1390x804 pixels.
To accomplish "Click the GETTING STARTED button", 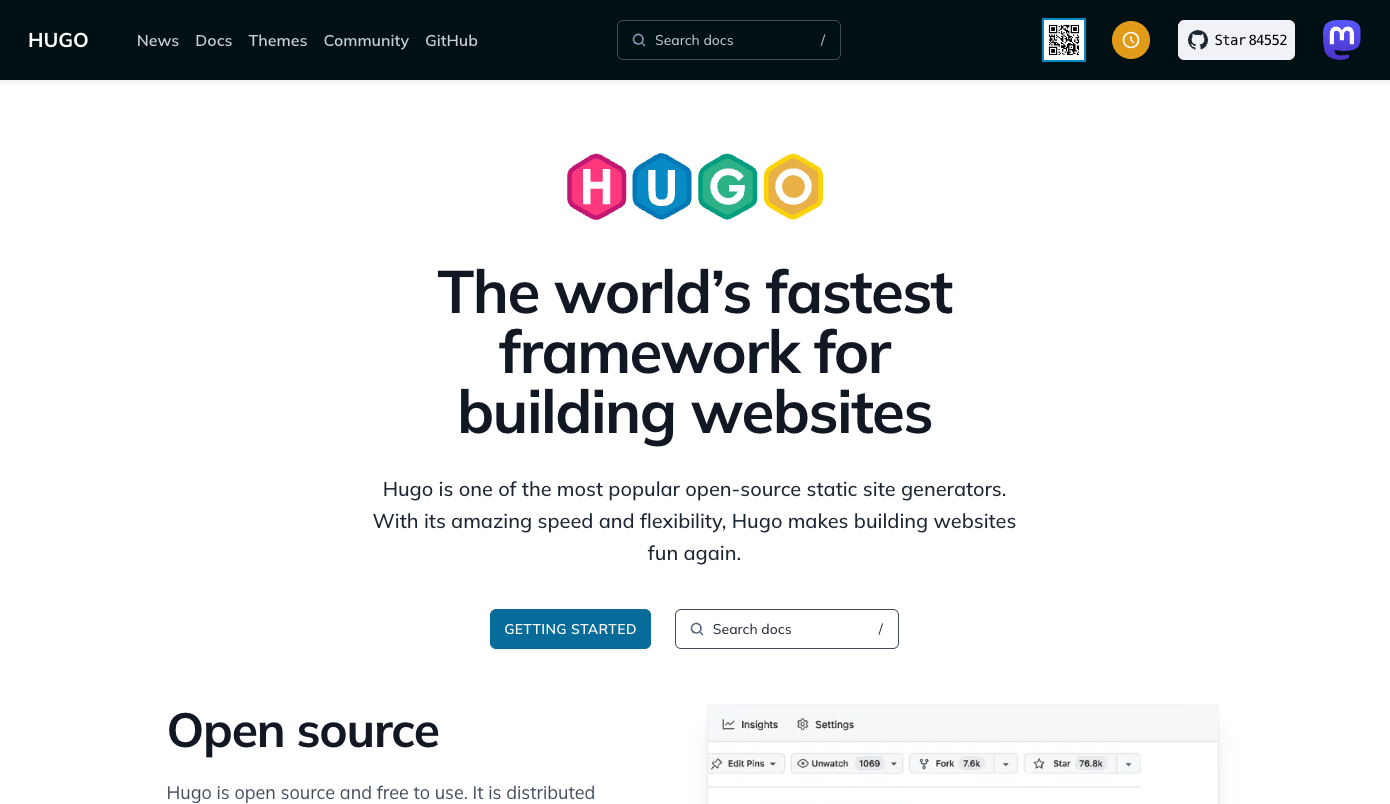I will coord(570,629).
